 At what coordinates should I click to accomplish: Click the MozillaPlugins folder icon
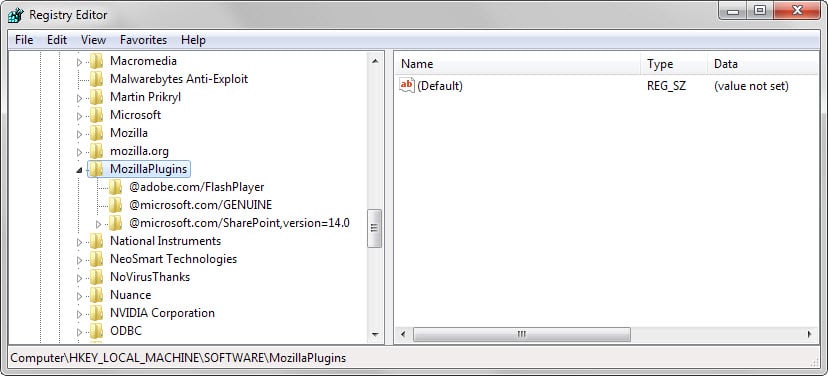(96, 169)
